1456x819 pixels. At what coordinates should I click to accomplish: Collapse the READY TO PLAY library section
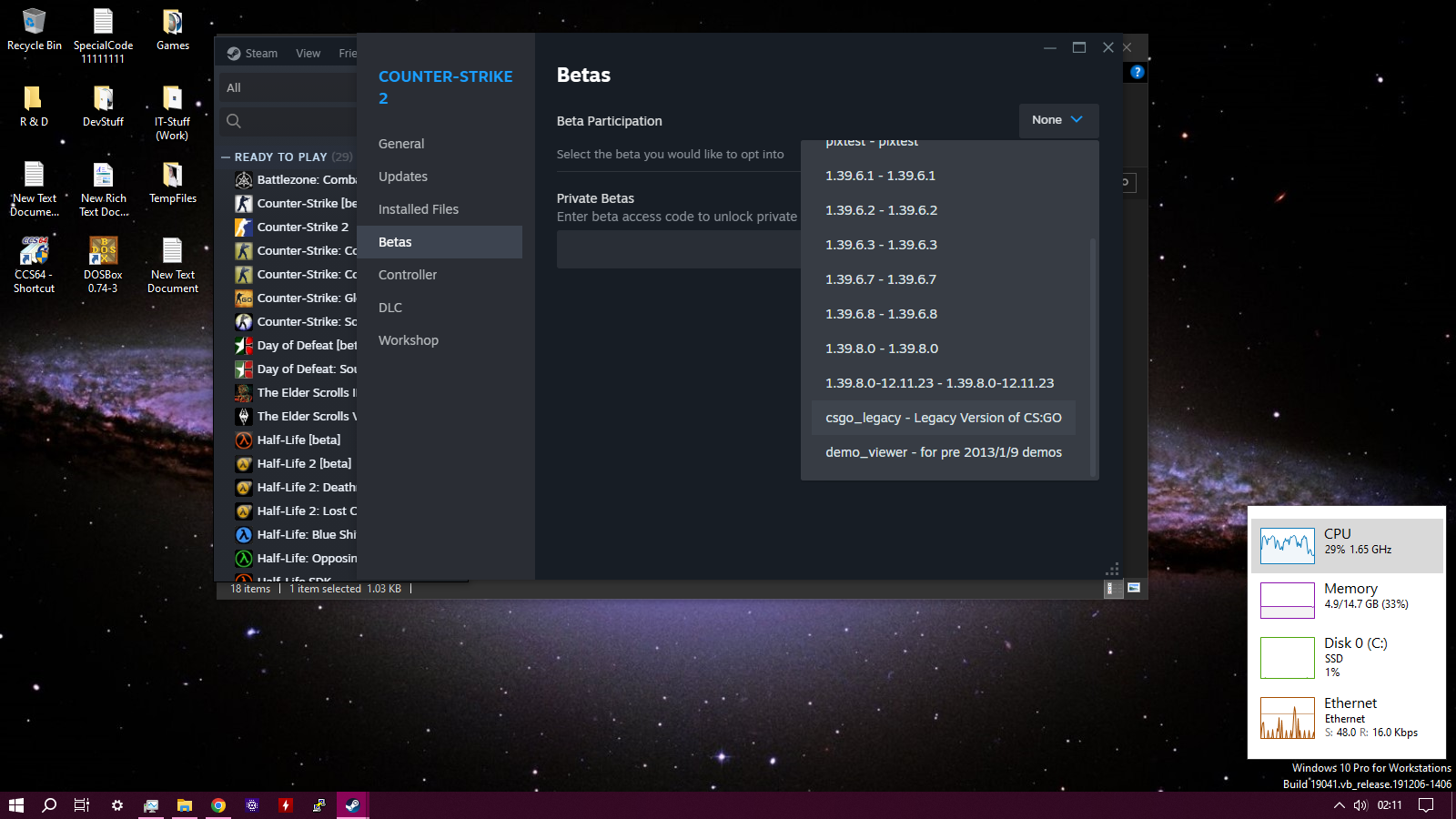point(227,157)
